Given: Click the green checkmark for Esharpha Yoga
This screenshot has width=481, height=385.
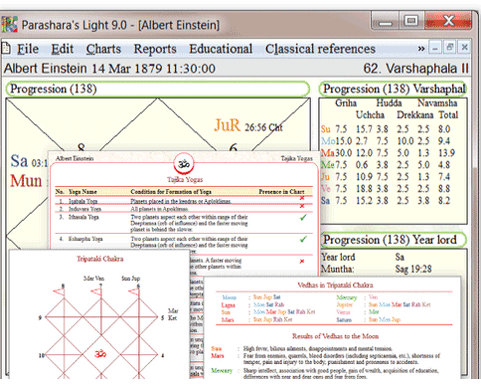Looking at the screenshot, I should coord(303,239).
